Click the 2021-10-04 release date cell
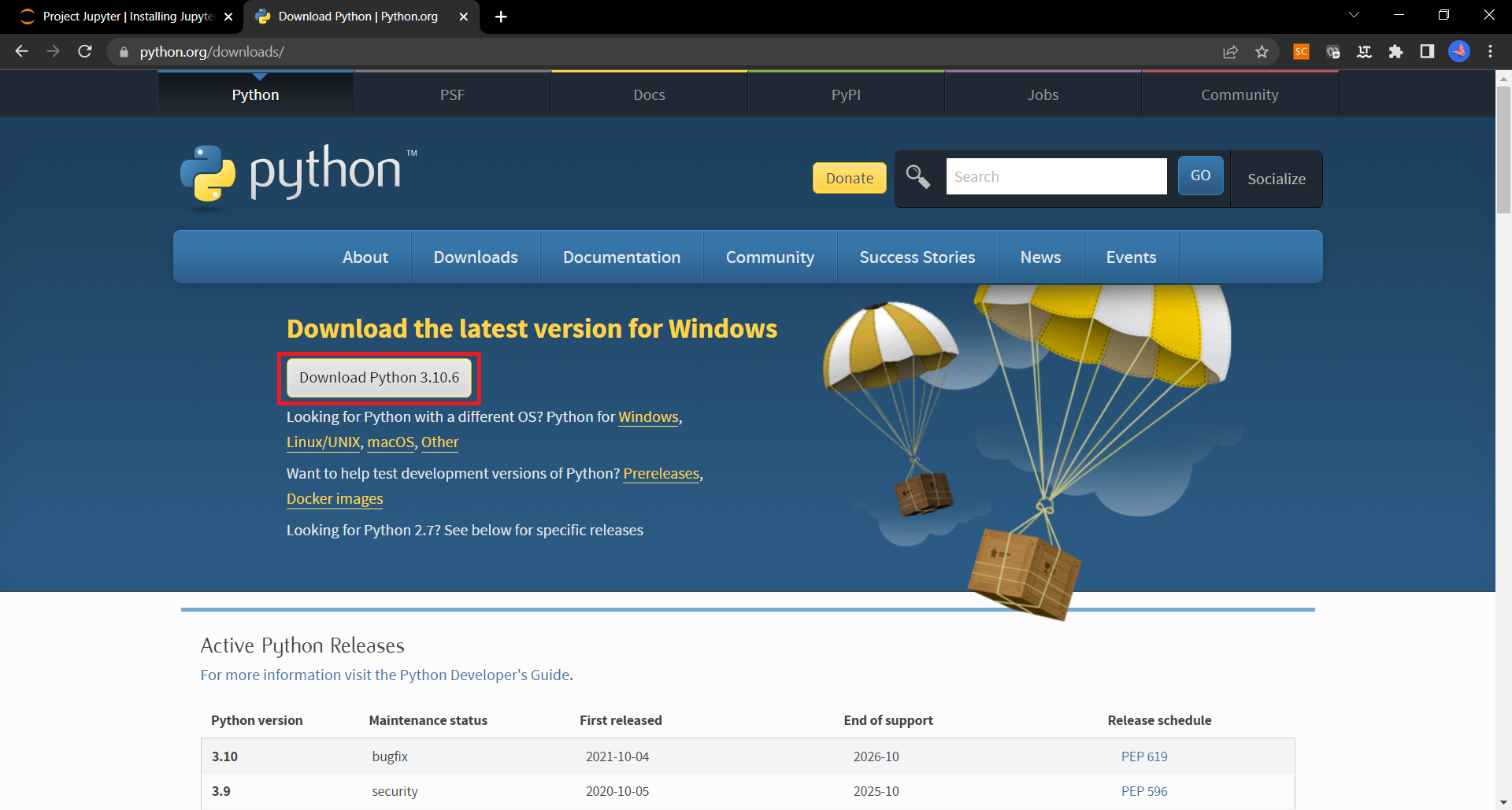This screenshot has height=810, width=1512. pyautogui.click(x=617, y=756)
